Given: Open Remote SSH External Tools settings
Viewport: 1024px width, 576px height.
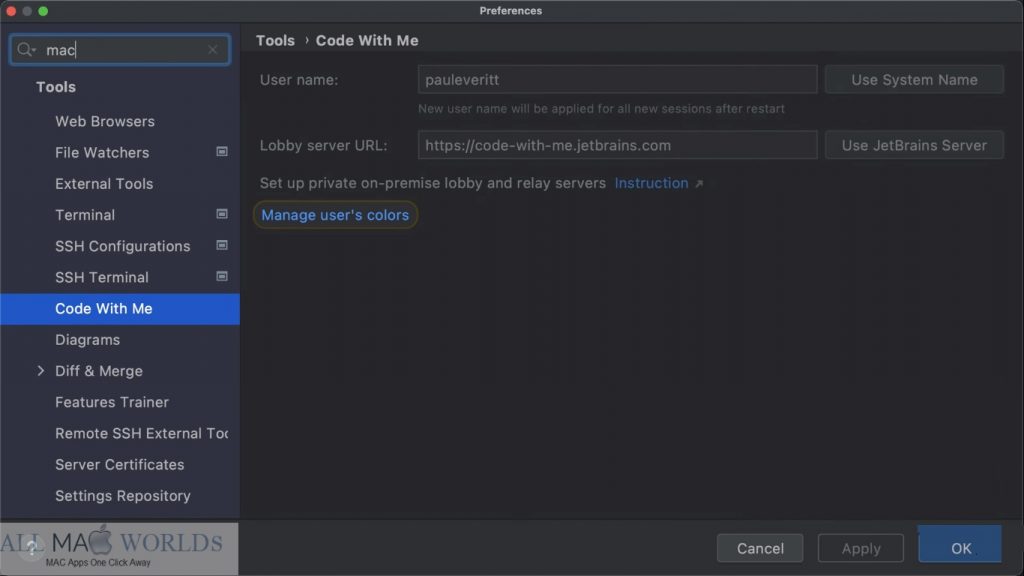Looking at the screenshot, I should (142, 434).
